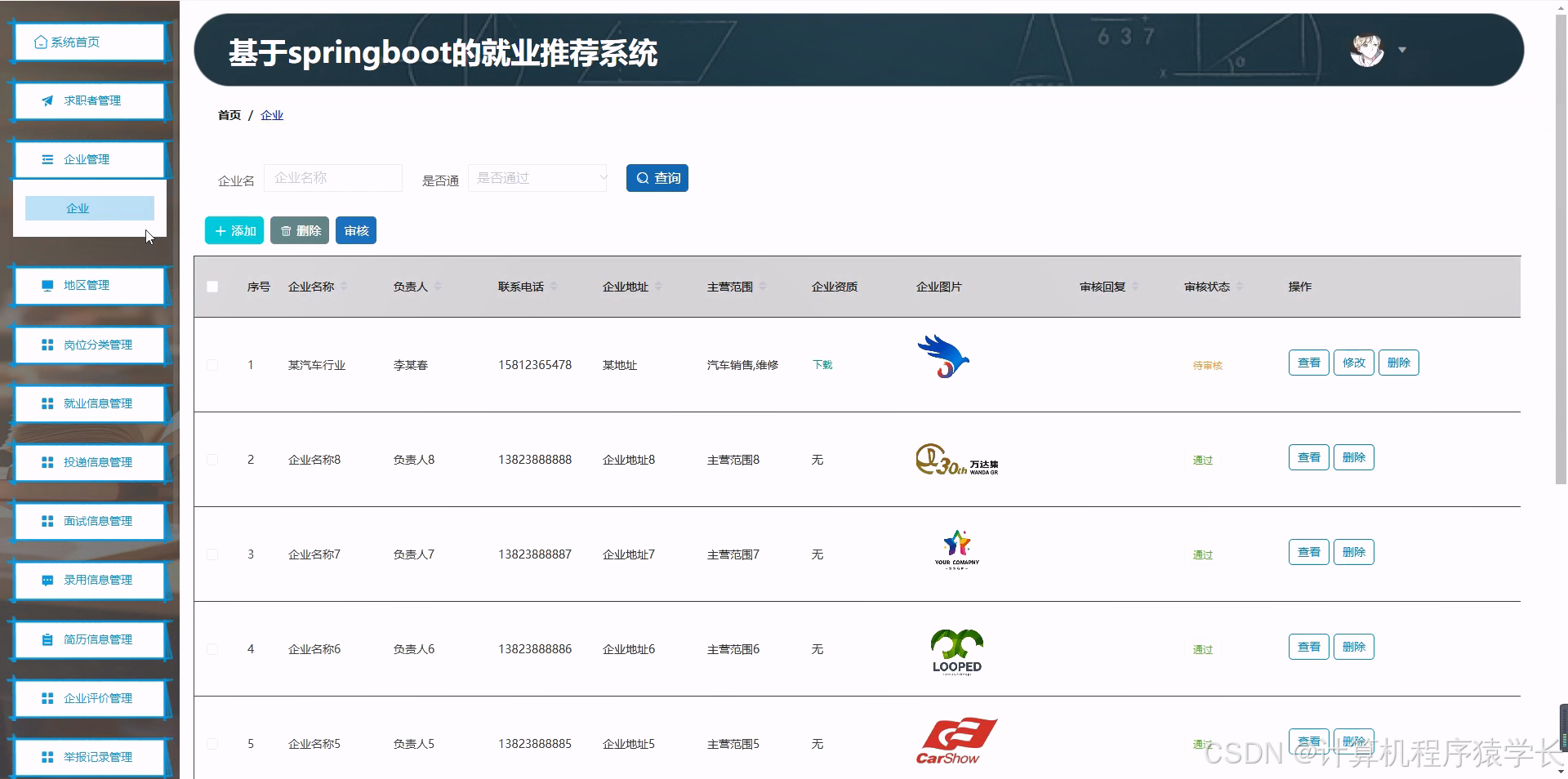Click the sort icon on 联系电话 column

coord(554,287)
